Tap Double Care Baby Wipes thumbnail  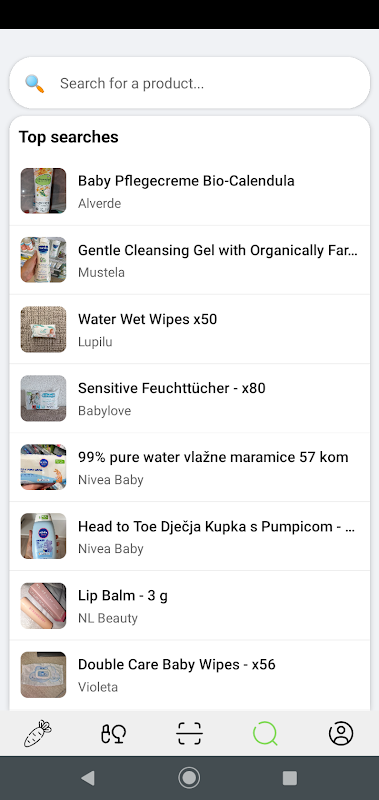43,674
